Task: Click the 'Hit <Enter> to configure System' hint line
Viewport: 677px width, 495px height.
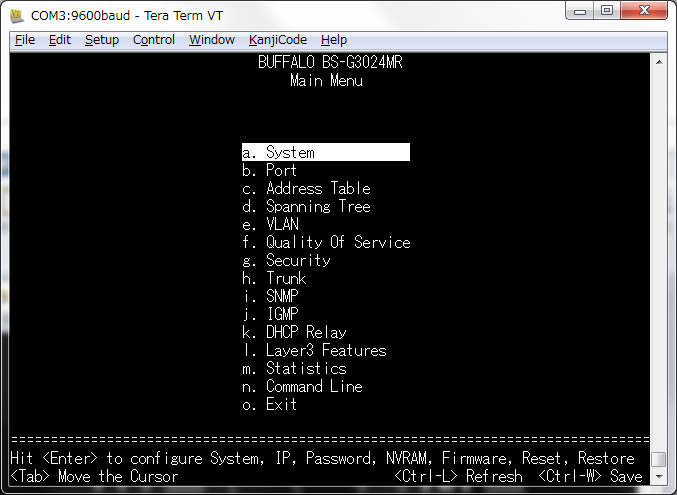Action: pos(323,458)
